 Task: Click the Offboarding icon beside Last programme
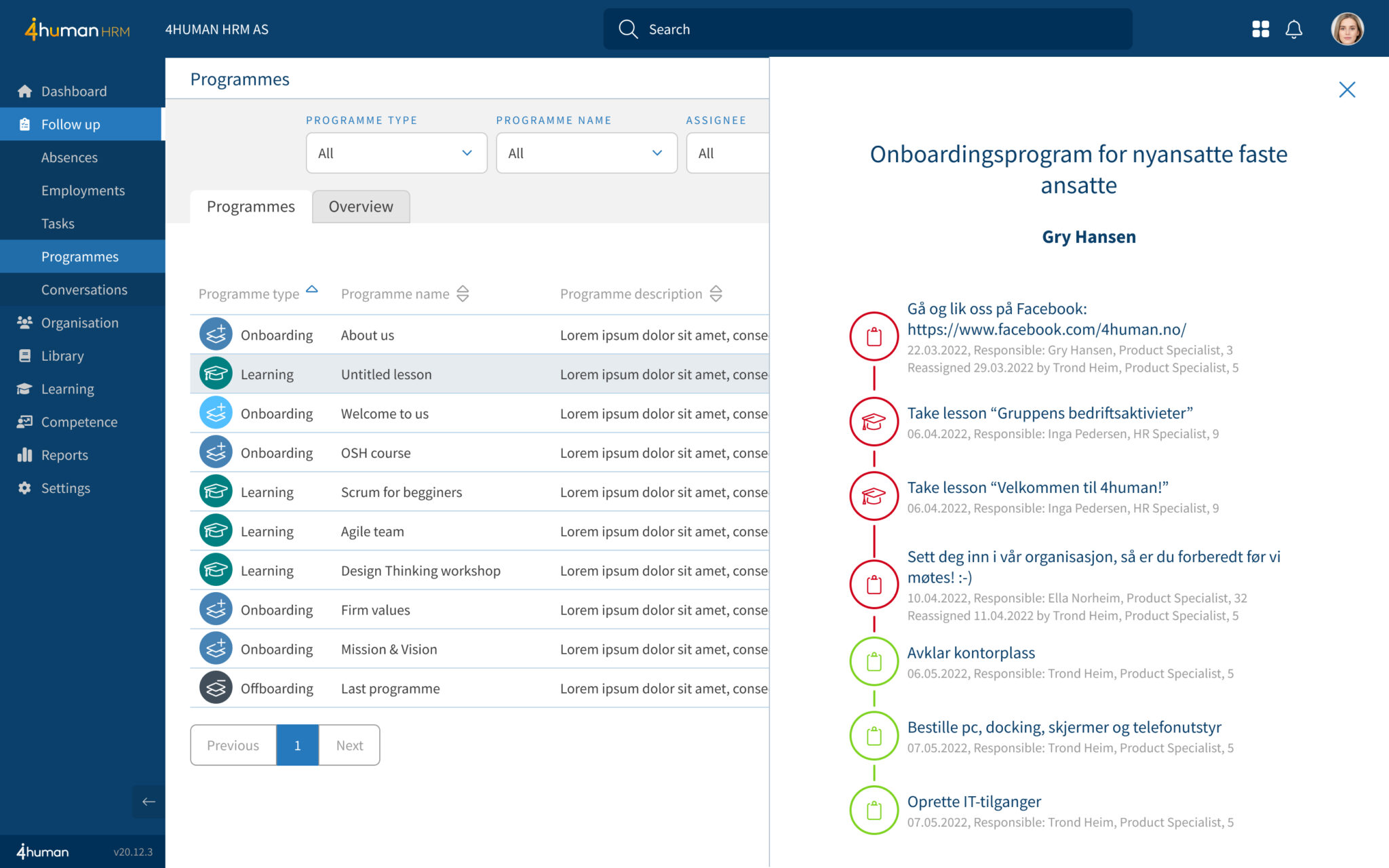[x=215, y=688]
